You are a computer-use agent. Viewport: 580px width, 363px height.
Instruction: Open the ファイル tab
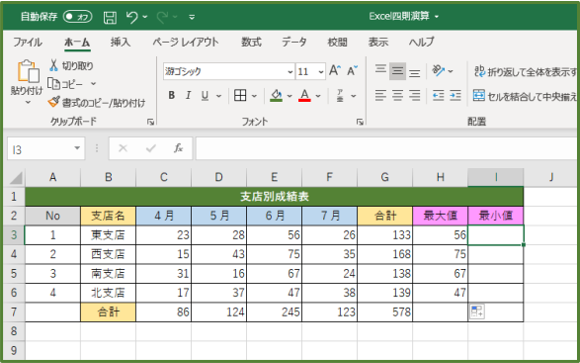[27, 42]
